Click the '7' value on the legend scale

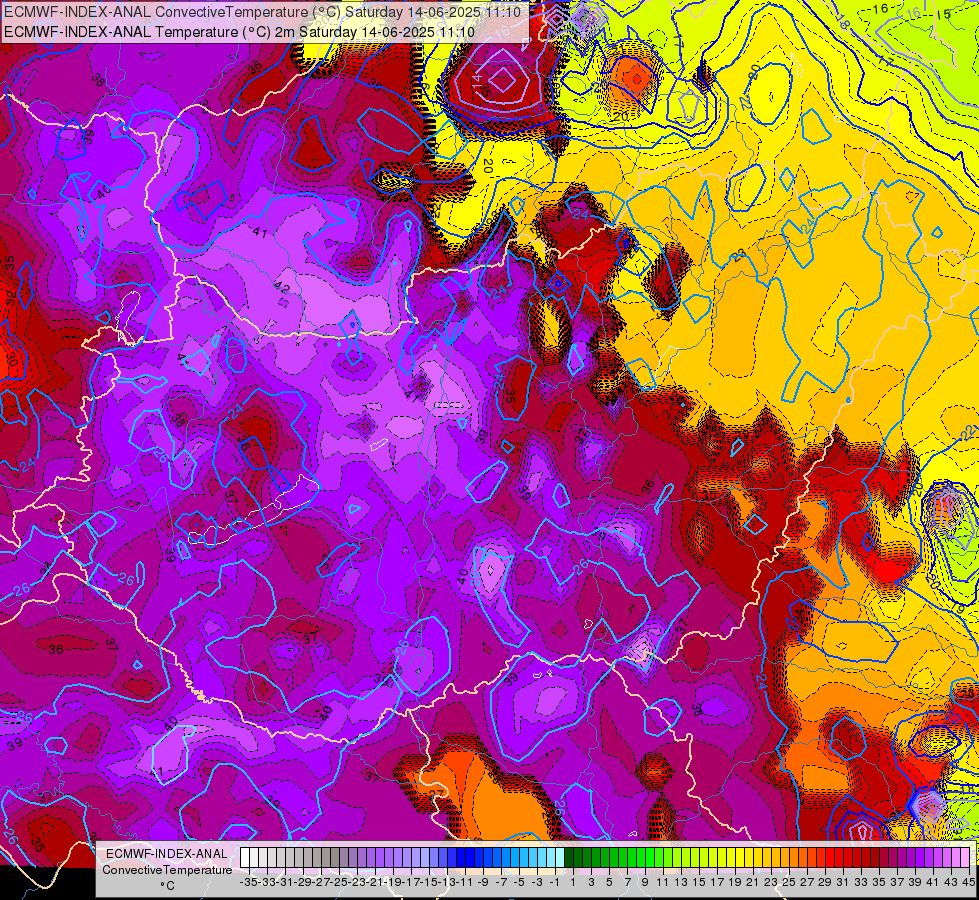[x=627, y=882]
